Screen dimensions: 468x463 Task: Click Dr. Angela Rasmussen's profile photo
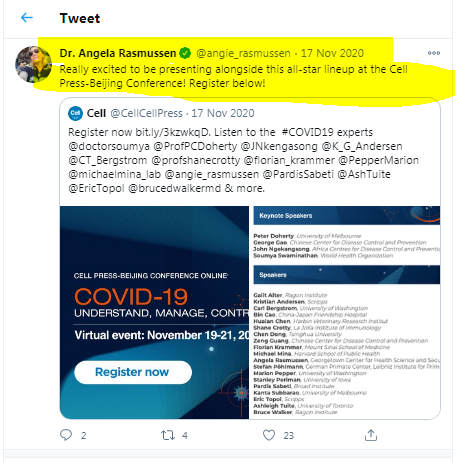[x=33, y=64]
